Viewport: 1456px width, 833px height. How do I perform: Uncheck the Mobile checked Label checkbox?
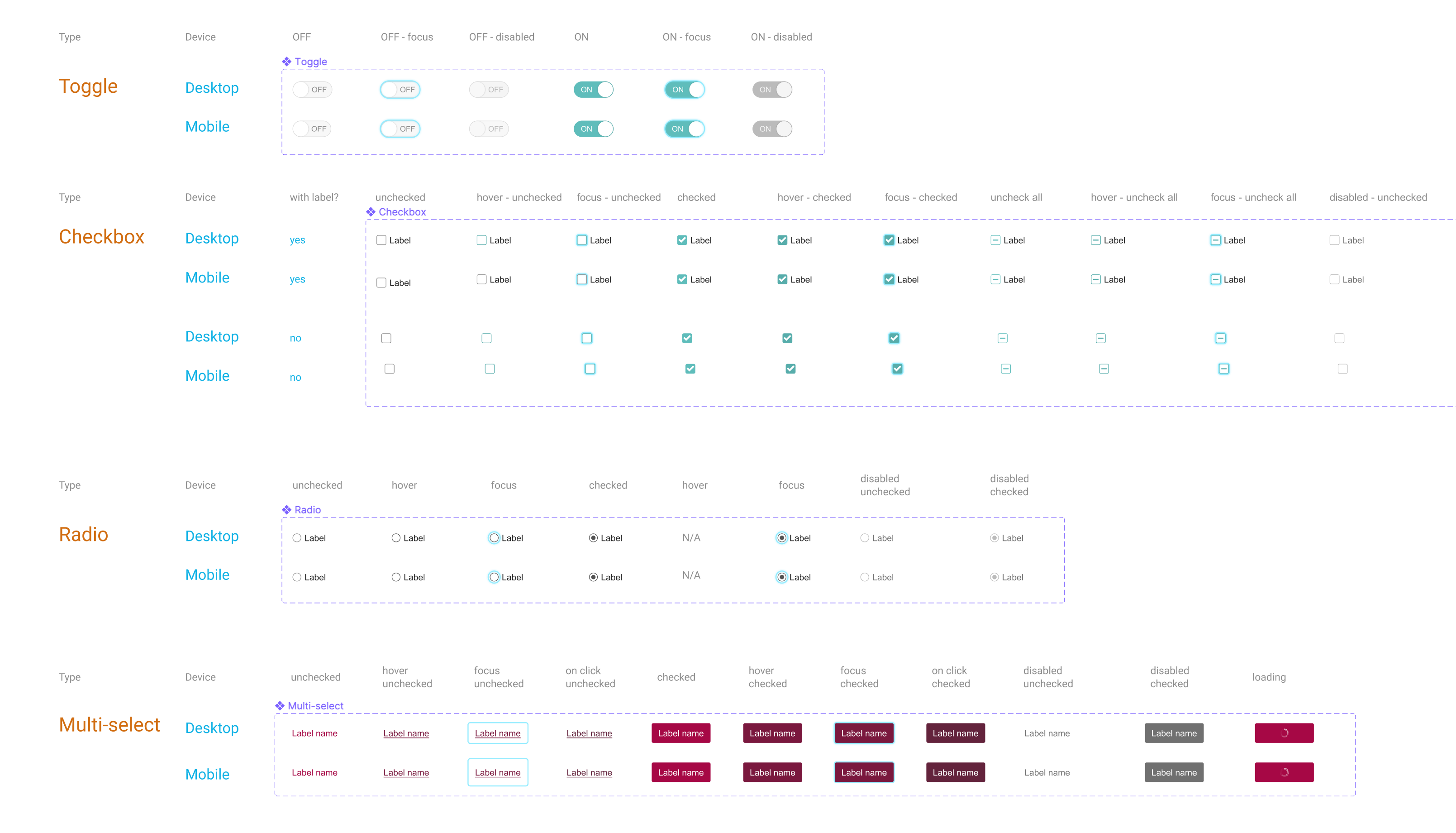[x=682, y=280]
